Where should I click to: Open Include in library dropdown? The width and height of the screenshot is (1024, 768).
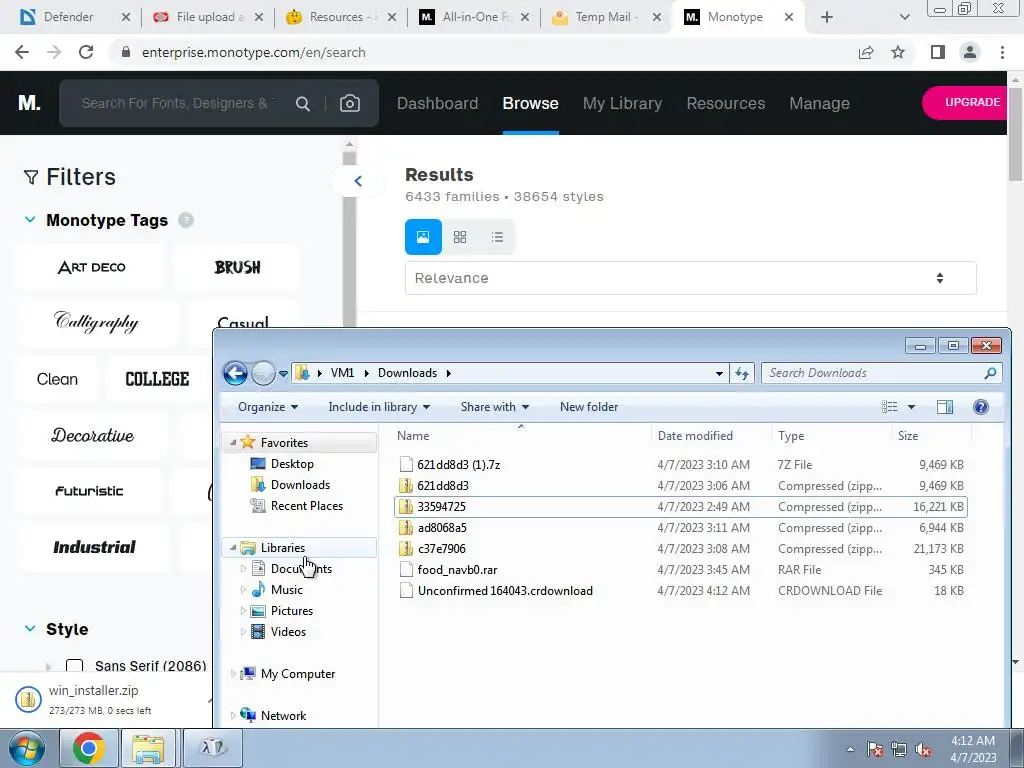(x=379, y=407)
